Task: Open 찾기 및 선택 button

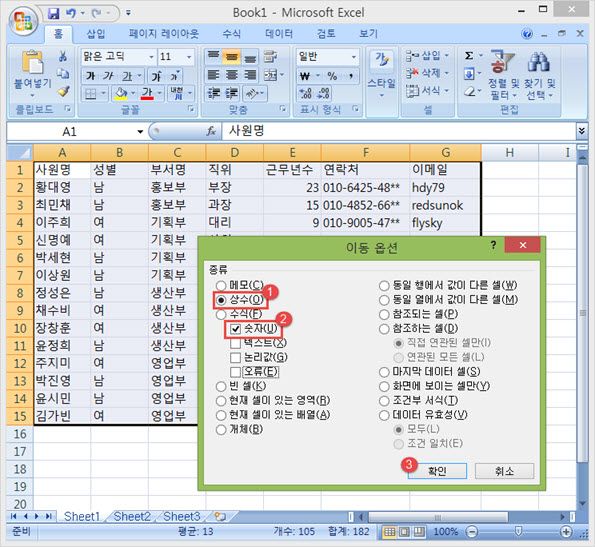Action: point(540,75)
